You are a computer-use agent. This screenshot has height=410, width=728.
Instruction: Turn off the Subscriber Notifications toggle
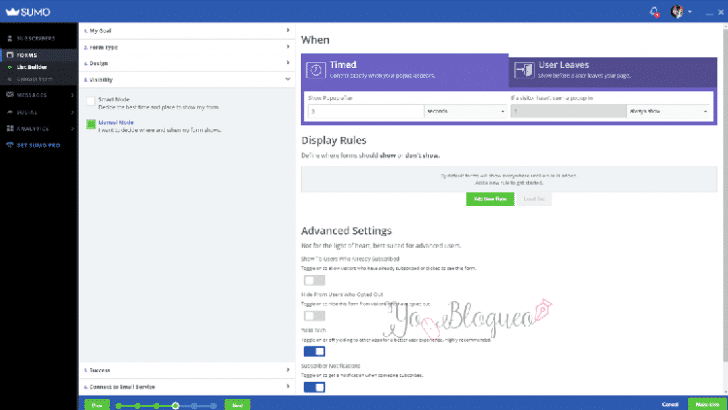pos(313,387)
